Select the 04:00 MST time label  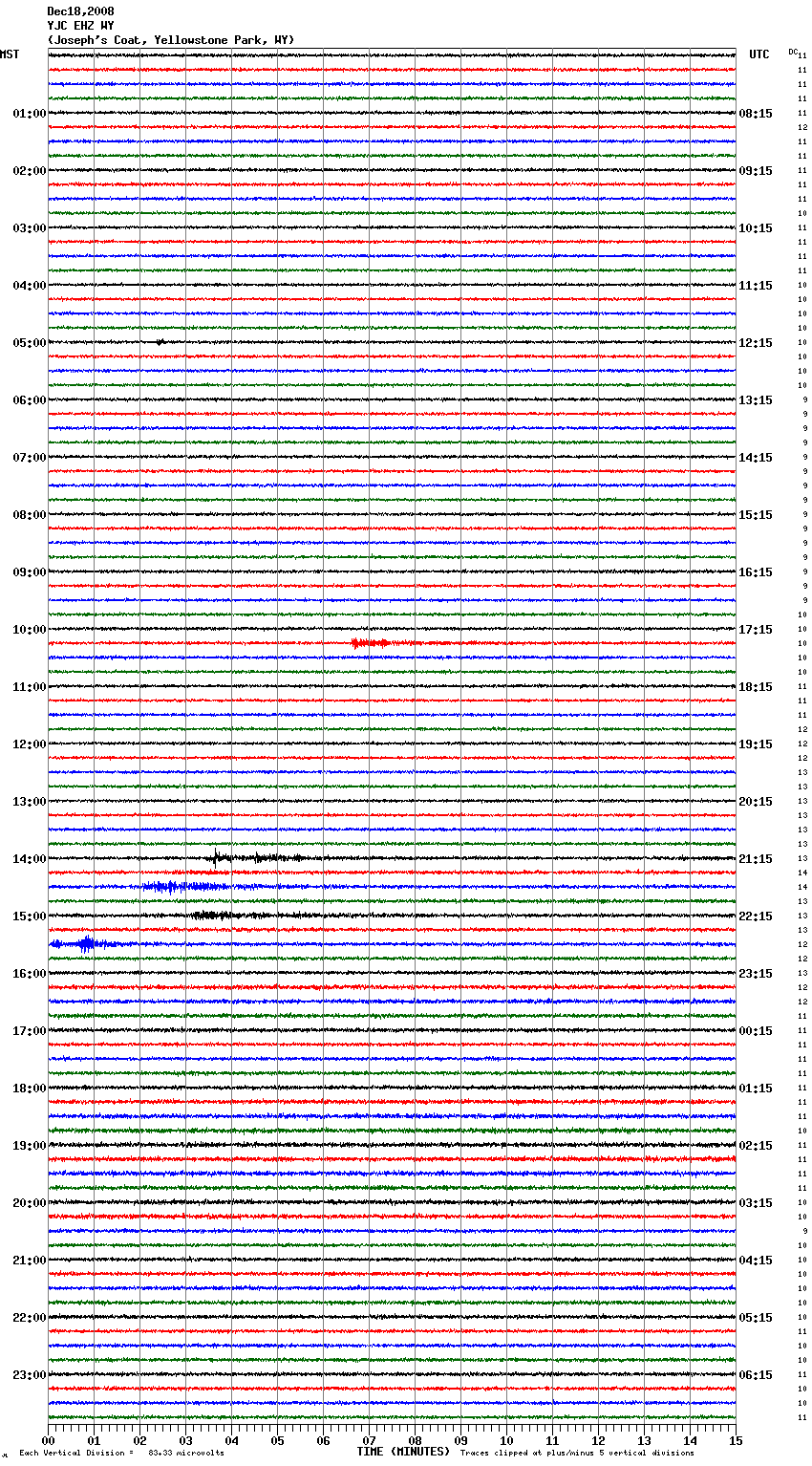point(30,286)
